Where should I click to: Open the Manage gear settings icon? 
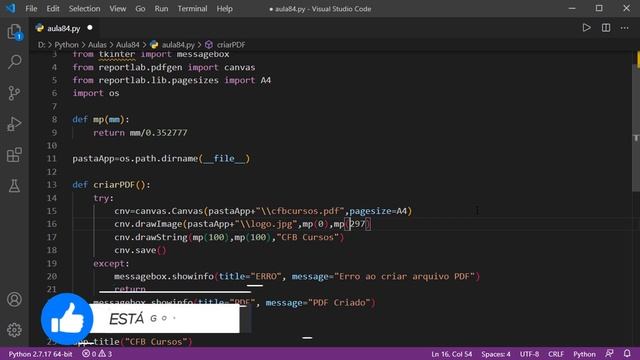pyautogui.click(x=14, y=330)
